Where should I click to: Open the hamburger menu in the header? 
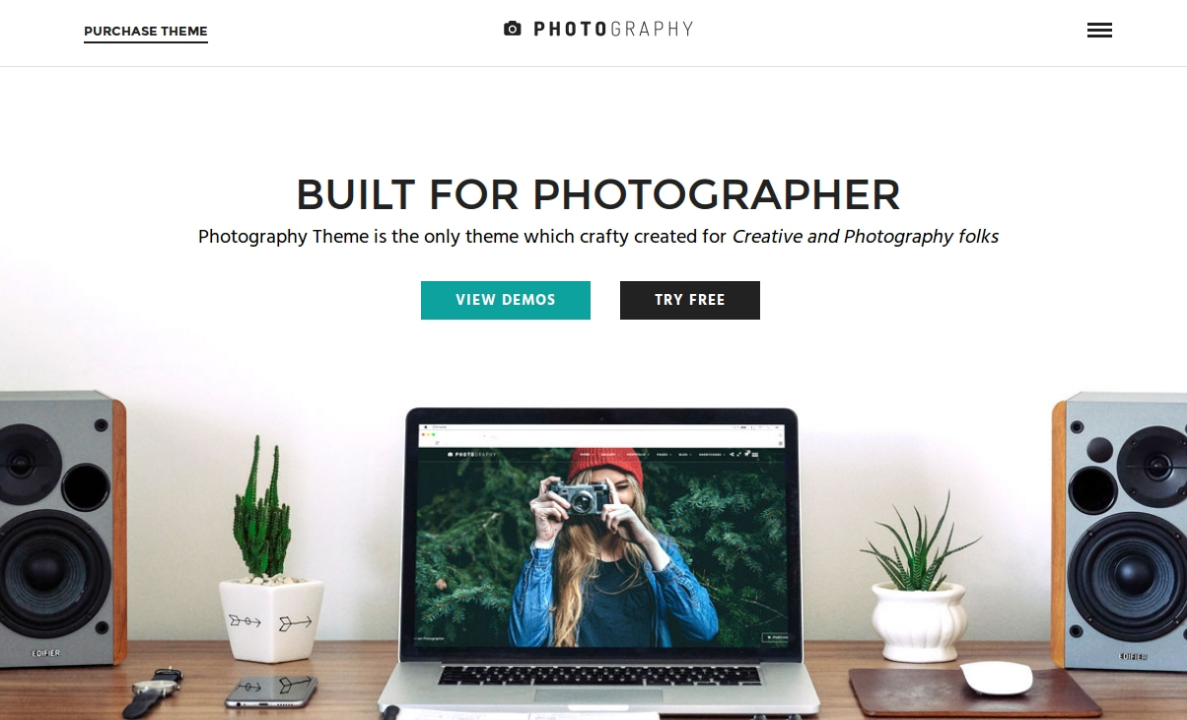tap(1099, 30)
